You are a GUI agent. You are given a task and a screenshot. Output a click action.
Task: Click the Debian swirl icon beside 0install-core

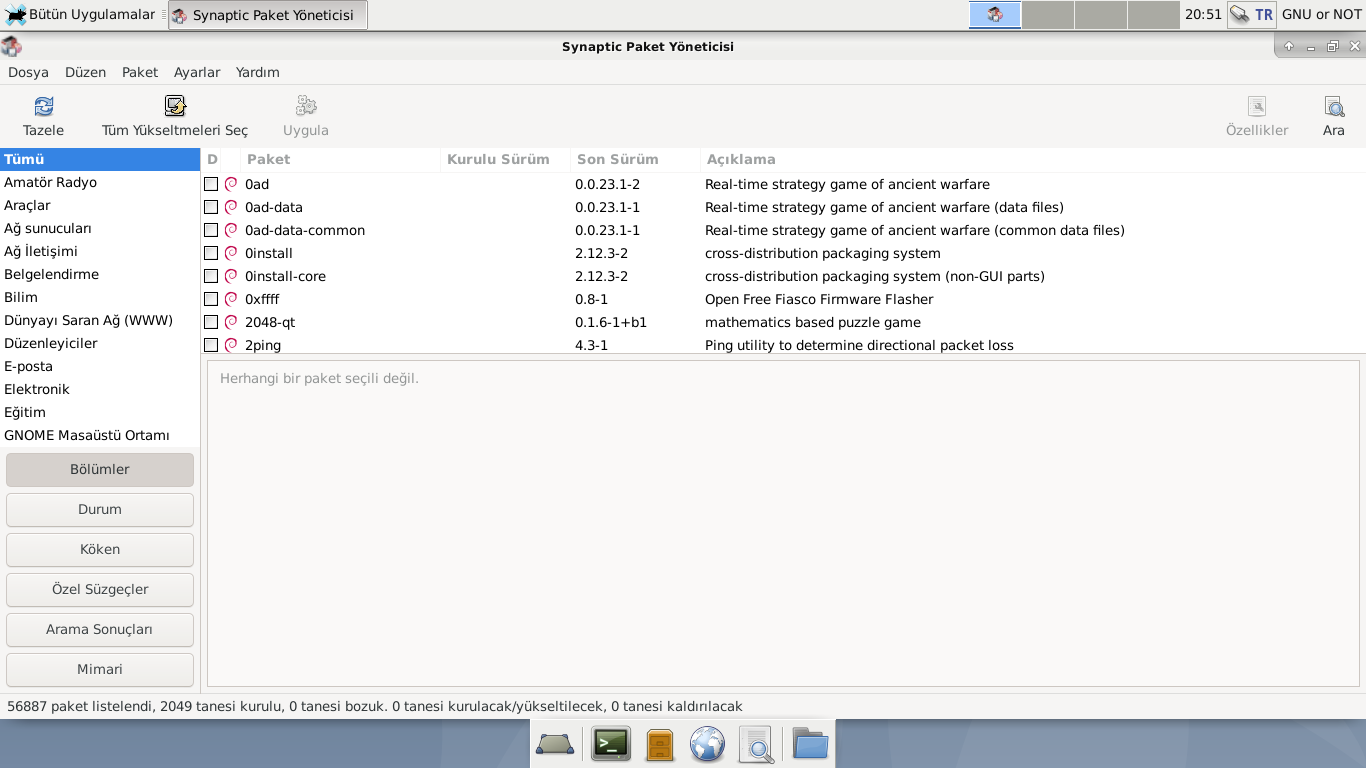click(x=231, y=276)
